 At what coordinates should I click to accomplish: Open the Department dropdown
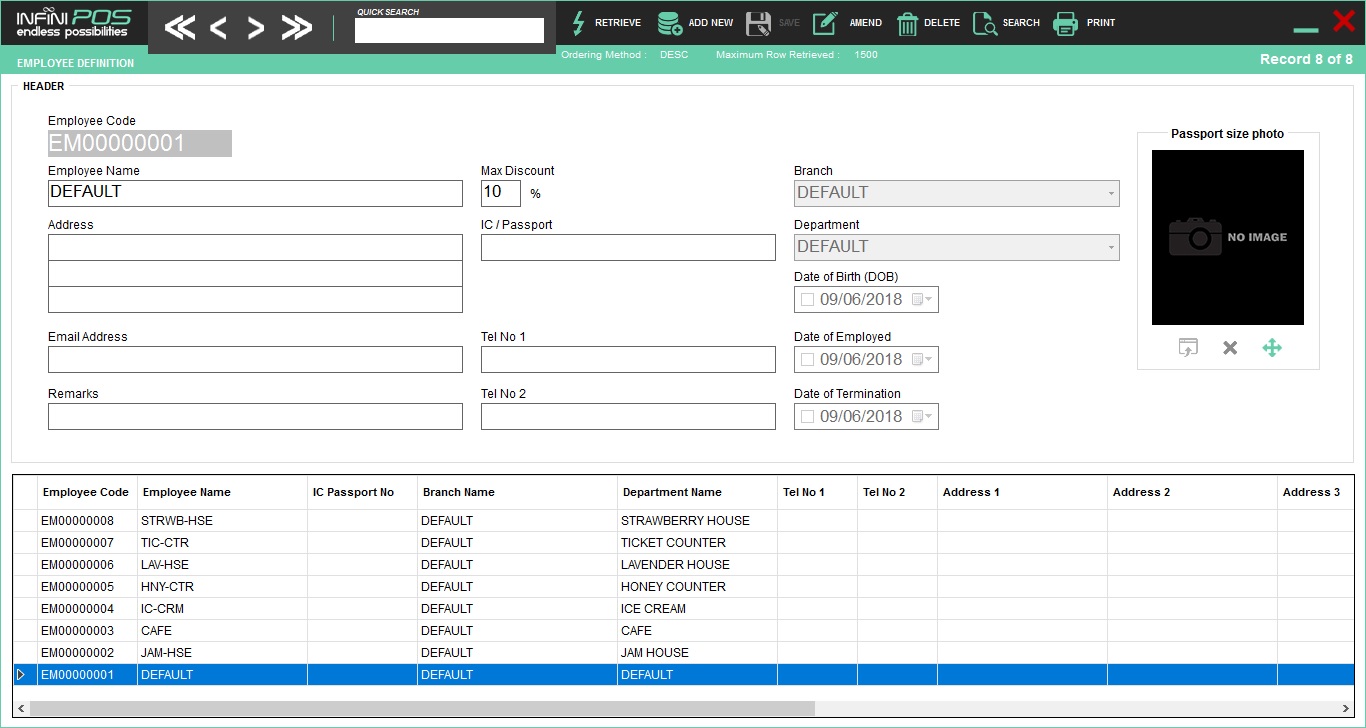tap(1110, 247)
